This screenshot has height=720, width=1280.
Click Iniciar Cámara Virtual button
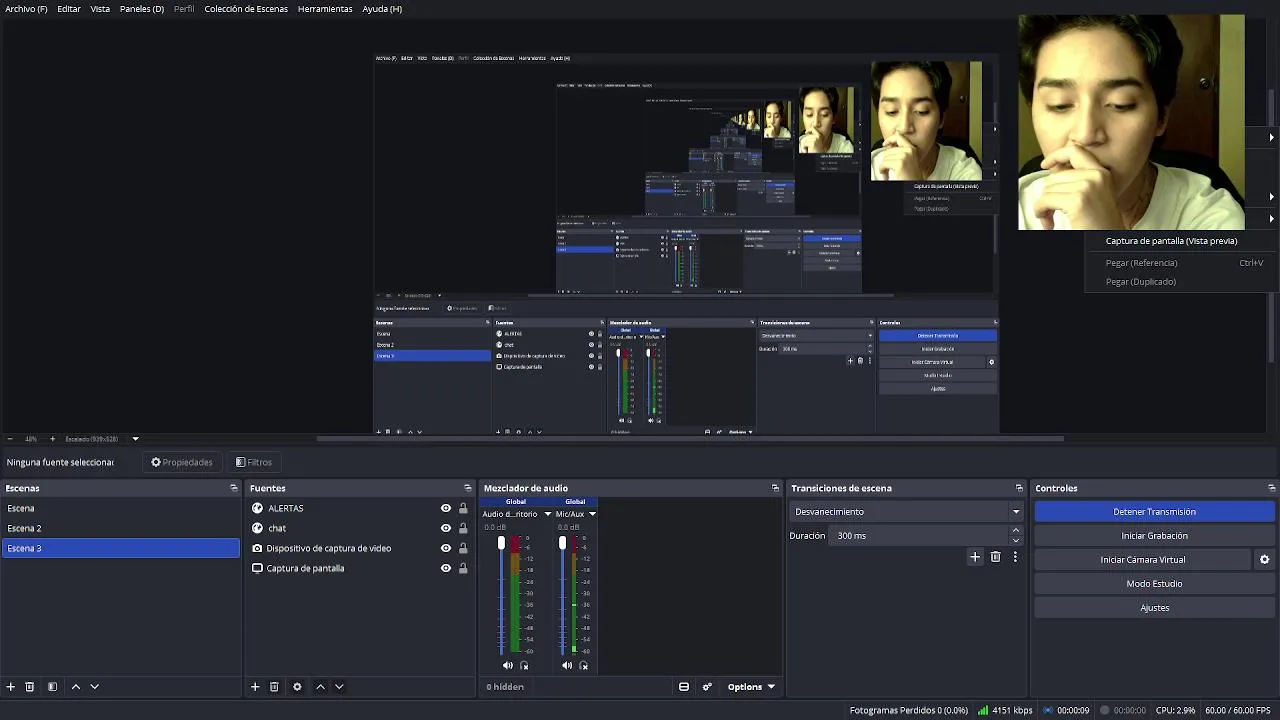pos(1143,560)
